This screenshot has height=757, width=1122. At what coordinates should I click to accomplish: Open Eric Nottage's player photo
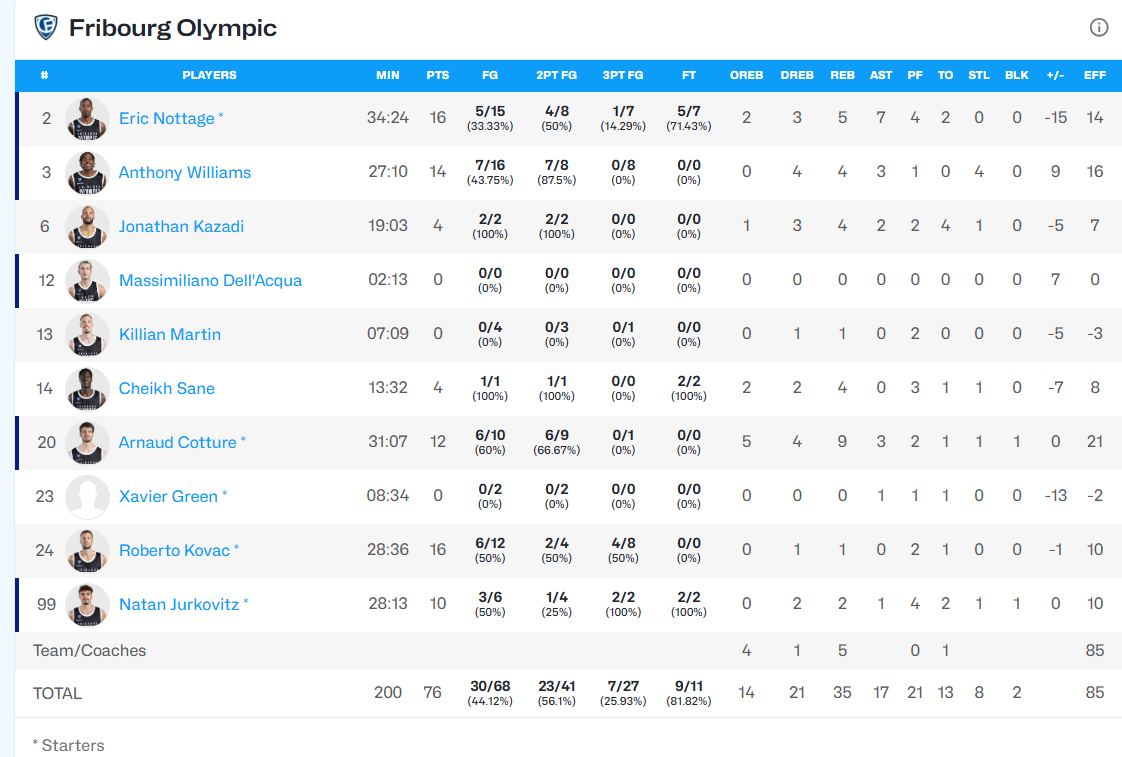point(87,119)
